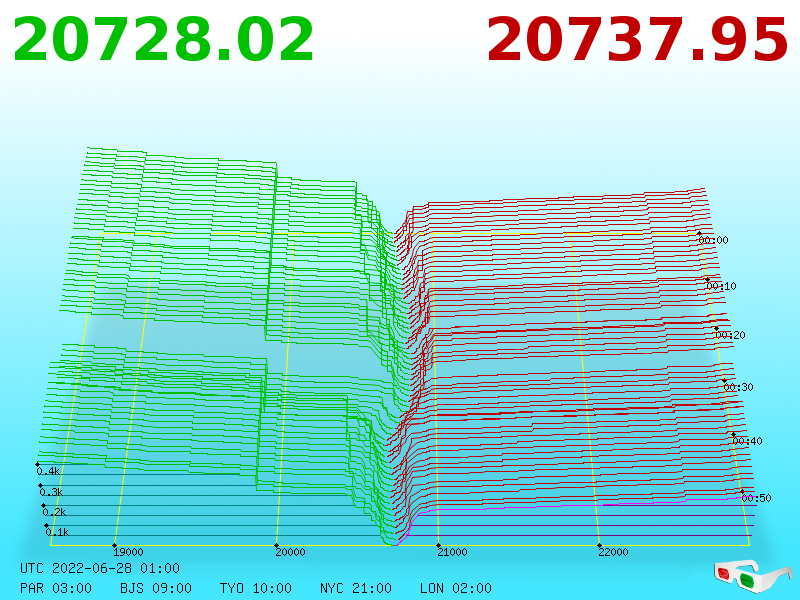The height and width of the screenshot is (600, 800).
Task: Click the 00:20 time axis marker
Action: (731, 335)
